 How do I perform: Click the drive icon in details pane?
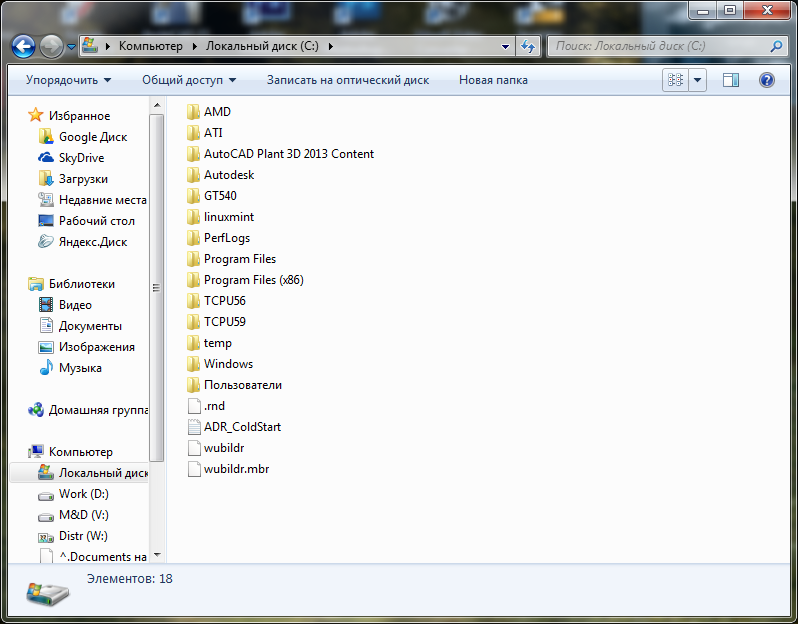coord(47,593)
